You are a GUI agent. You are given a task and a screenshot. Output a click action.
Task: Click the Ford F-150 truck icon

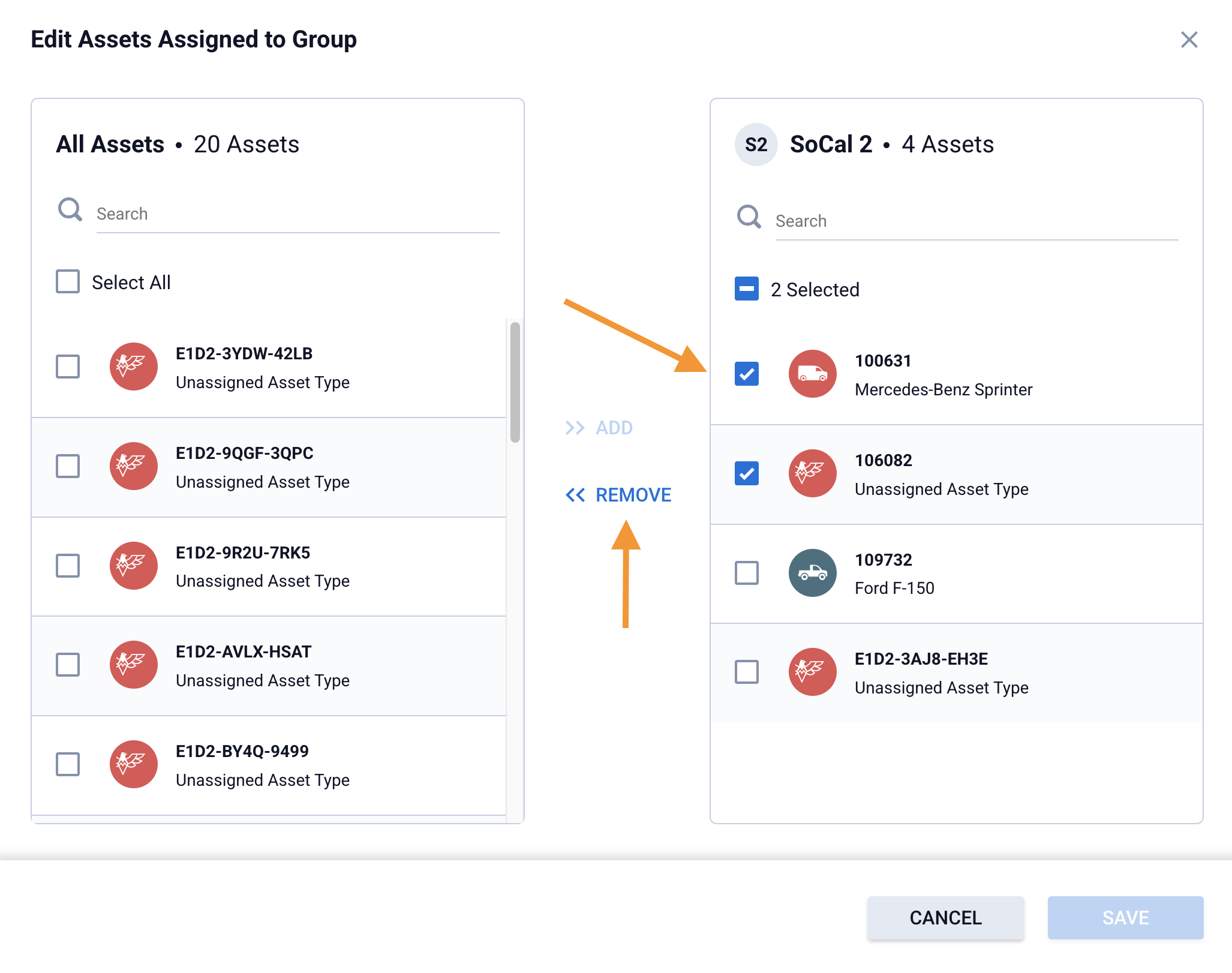click(x=812, y=573)
